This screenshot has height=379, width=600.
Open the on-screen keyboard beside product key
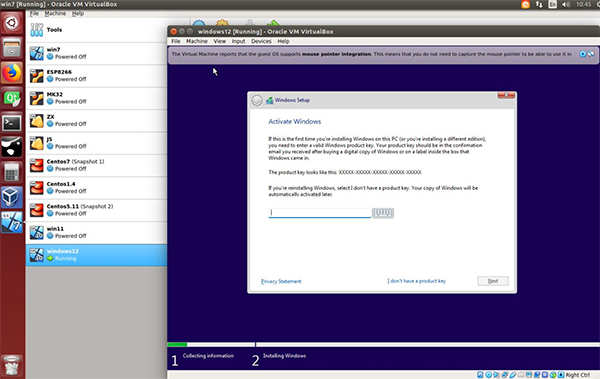(x=383, y=213)
